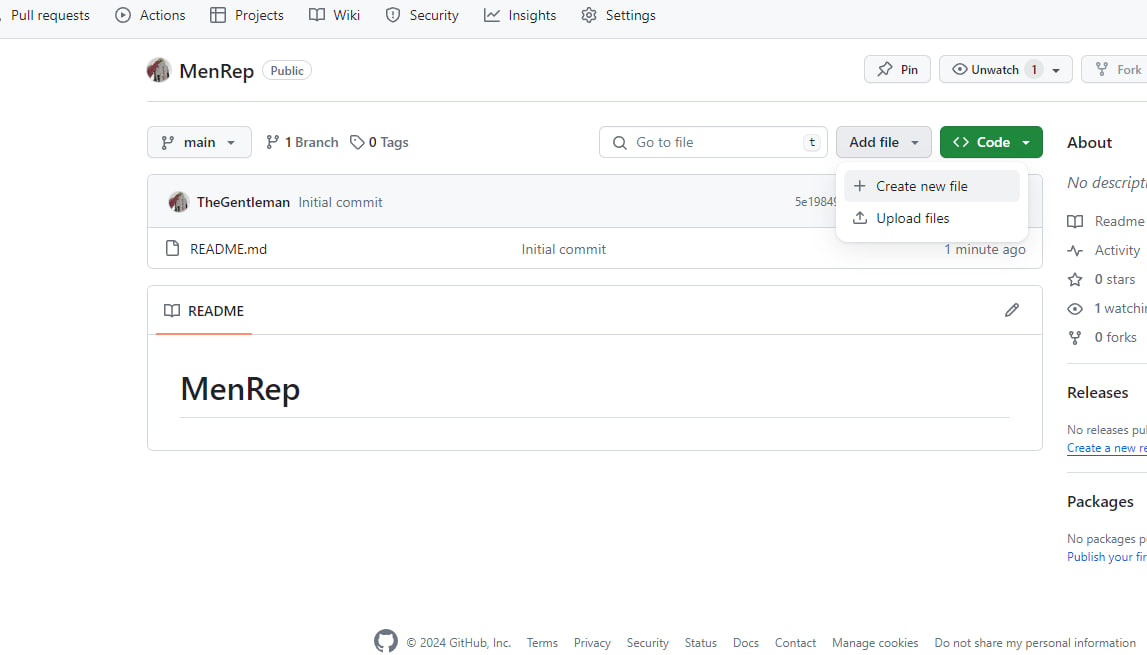Image resolution: width=1147 pixels, height=655 pixels.
Task: Open the Docs footer link
Action: [745, 643]
